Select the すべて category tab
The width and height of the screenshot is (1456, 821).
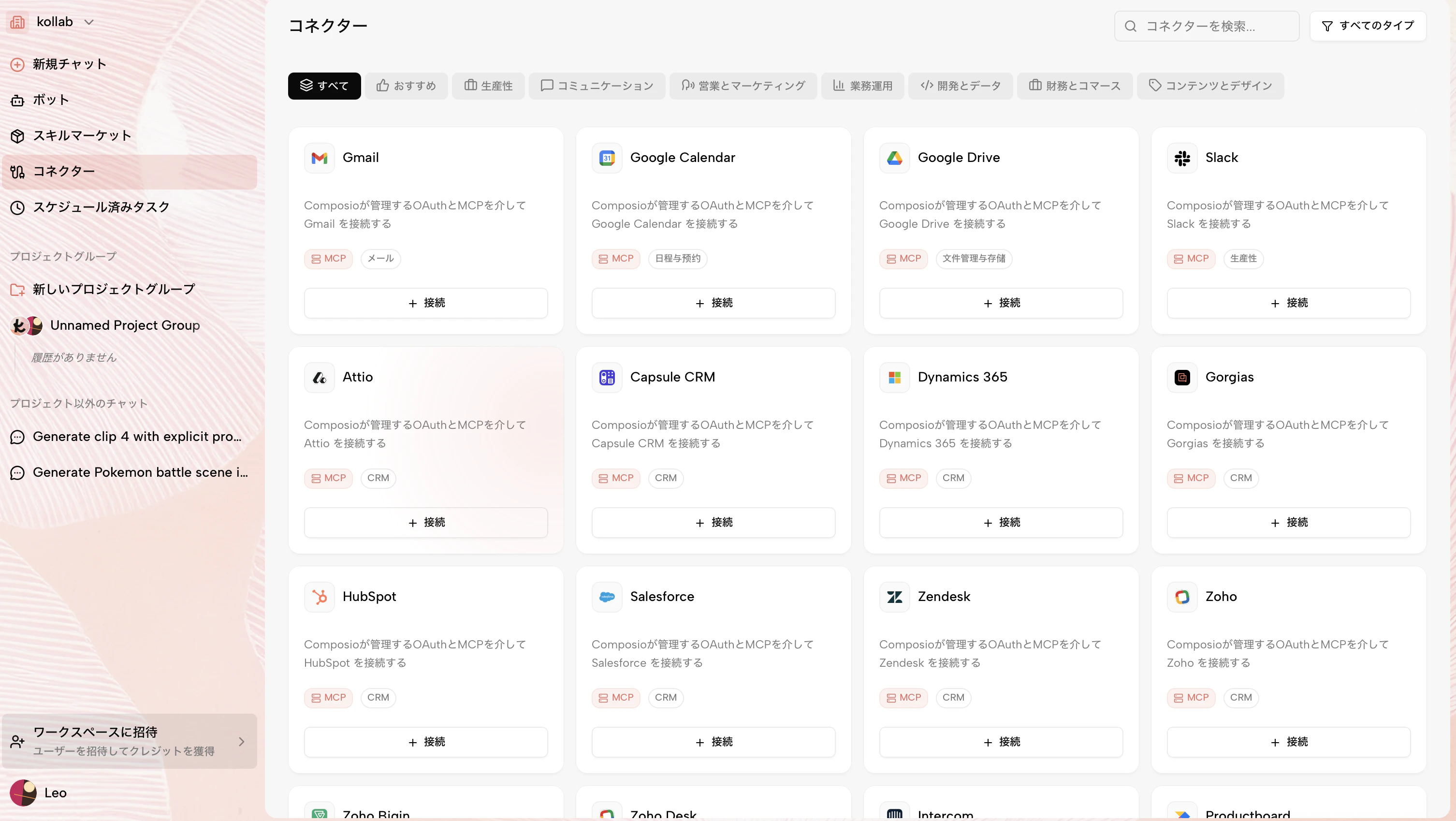click(x=324, y=86)
